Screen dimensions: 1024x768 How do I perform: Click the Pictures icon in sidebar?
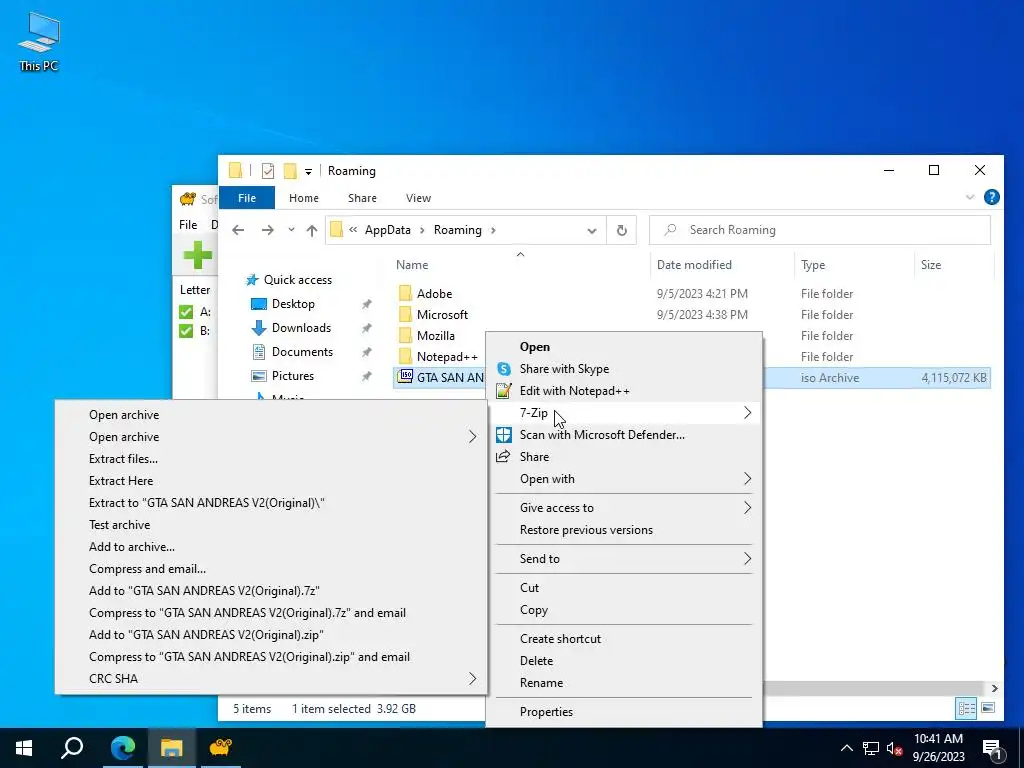pyautogui.click(x=259, y=376)
